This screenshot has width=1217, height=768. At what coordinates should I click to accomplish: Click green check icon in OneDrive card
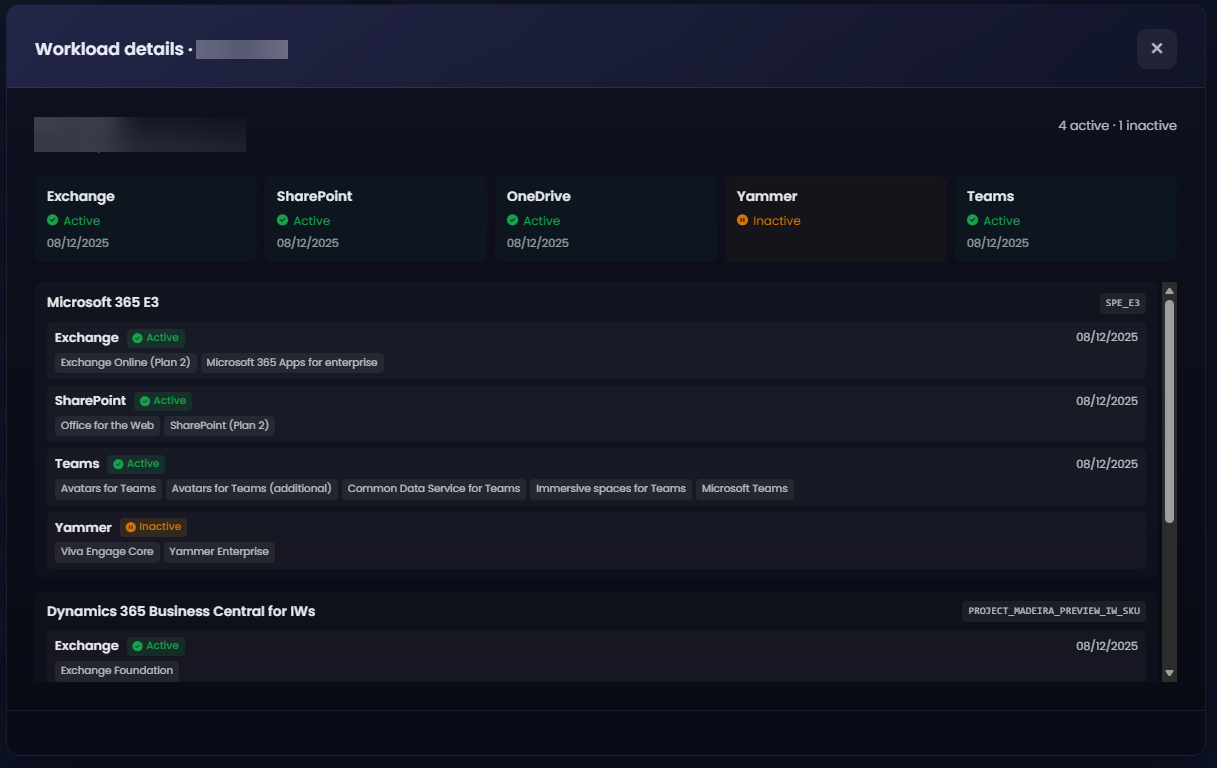click(513, 220)
